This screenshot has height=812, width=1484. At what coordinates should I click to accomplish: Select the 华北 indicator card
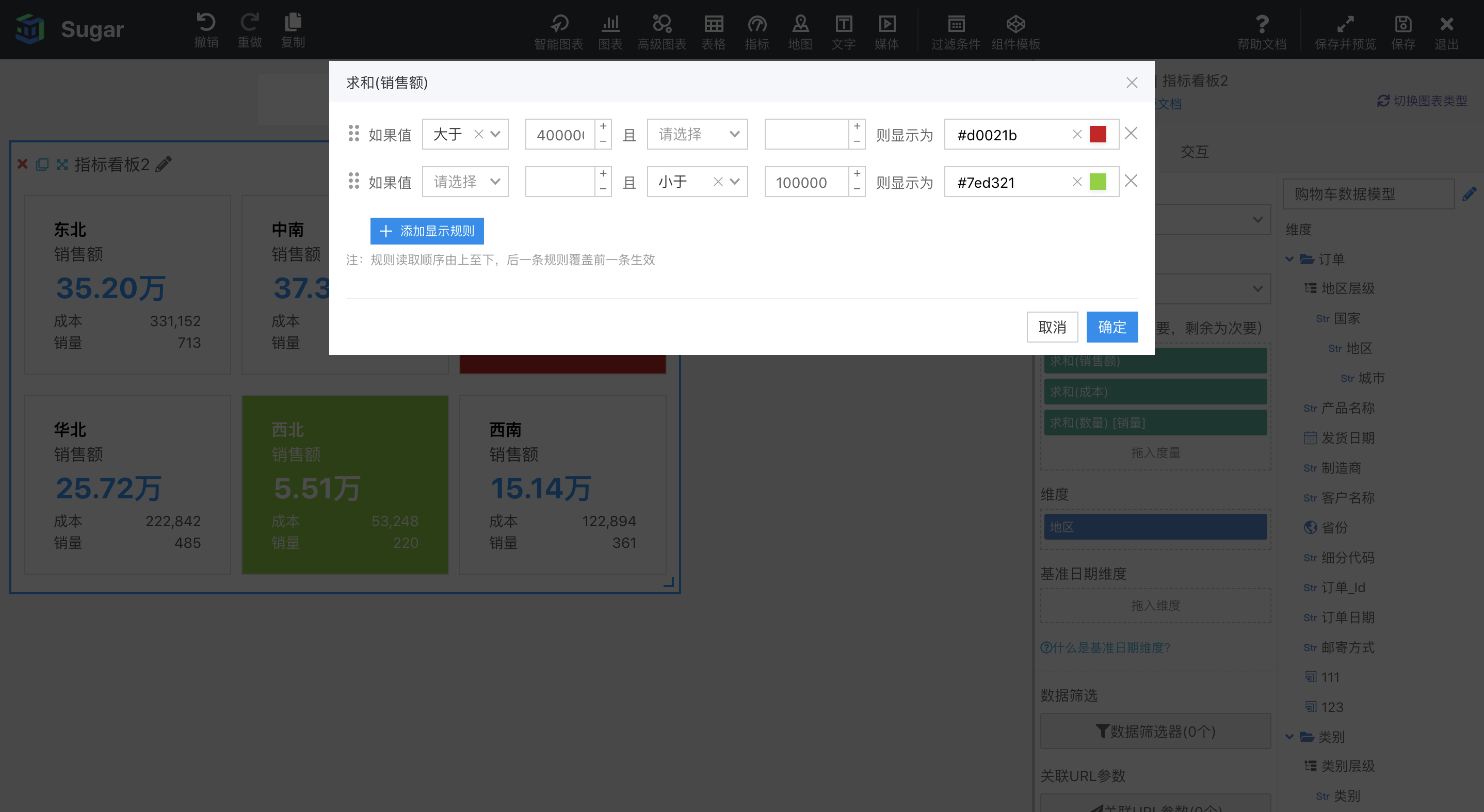(x=127, y=485)
